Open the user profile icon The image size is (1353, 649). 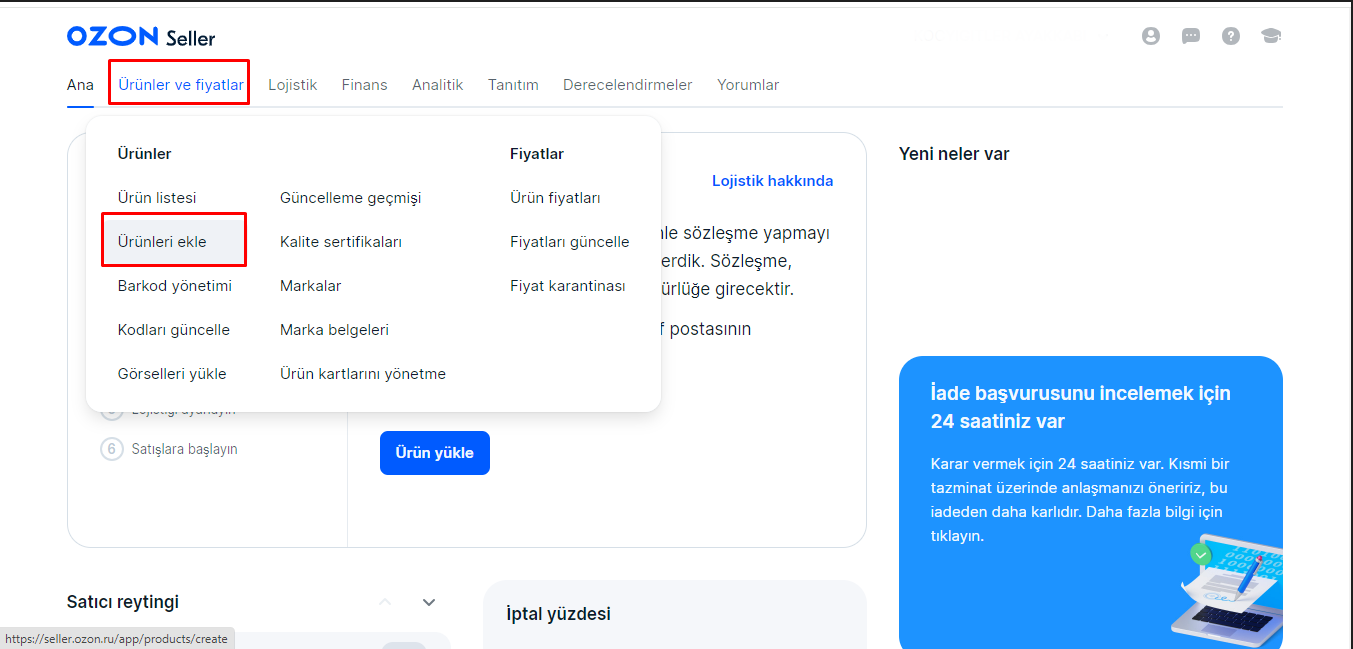(1151, 36)
